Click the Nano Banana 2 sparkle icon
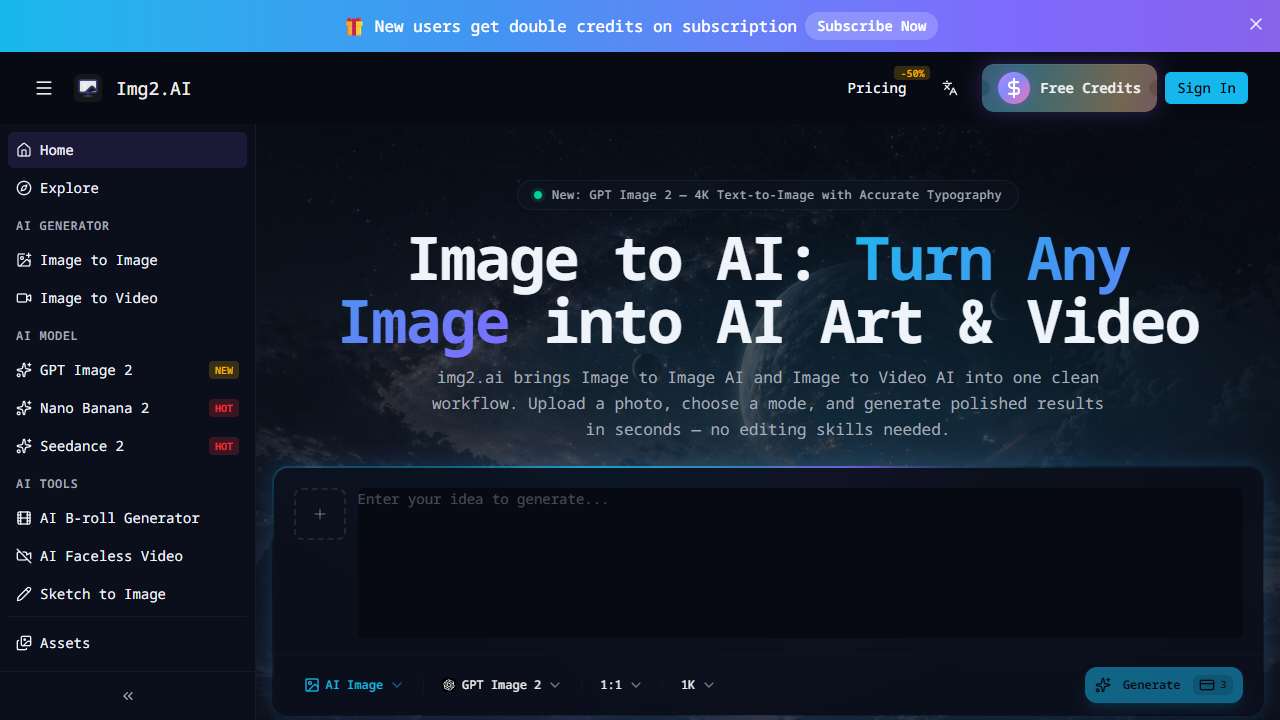Screen dimensions: 1280x720 pyautogui.click(x=24, y=408)
